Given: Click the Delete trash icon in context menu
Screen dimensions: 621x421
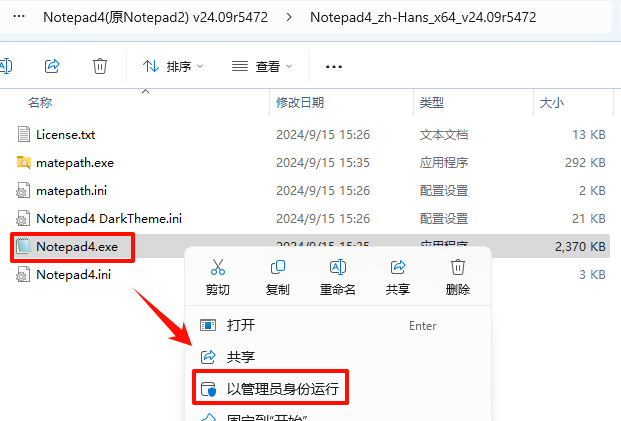Looking at the screenshot, I should click(458, 267).
